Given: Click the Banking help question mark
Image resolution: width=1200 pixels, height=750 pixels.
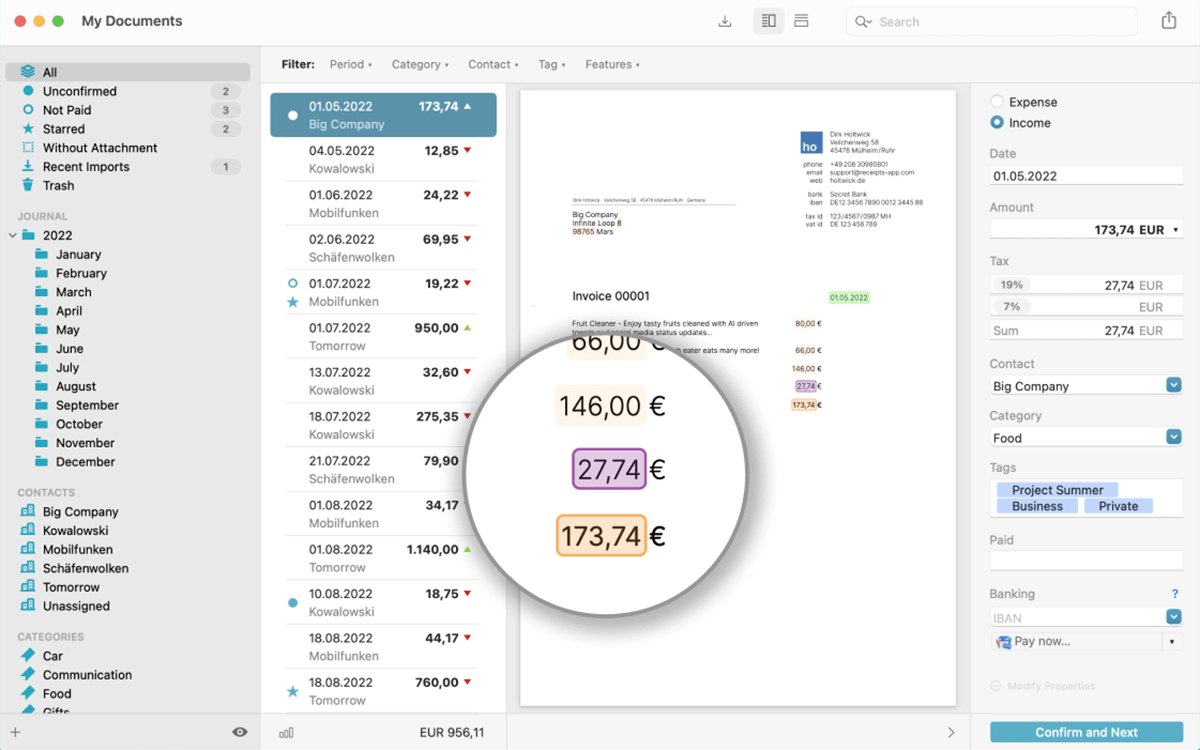Looking at the screenshot, I should [x=1175, y=594].
